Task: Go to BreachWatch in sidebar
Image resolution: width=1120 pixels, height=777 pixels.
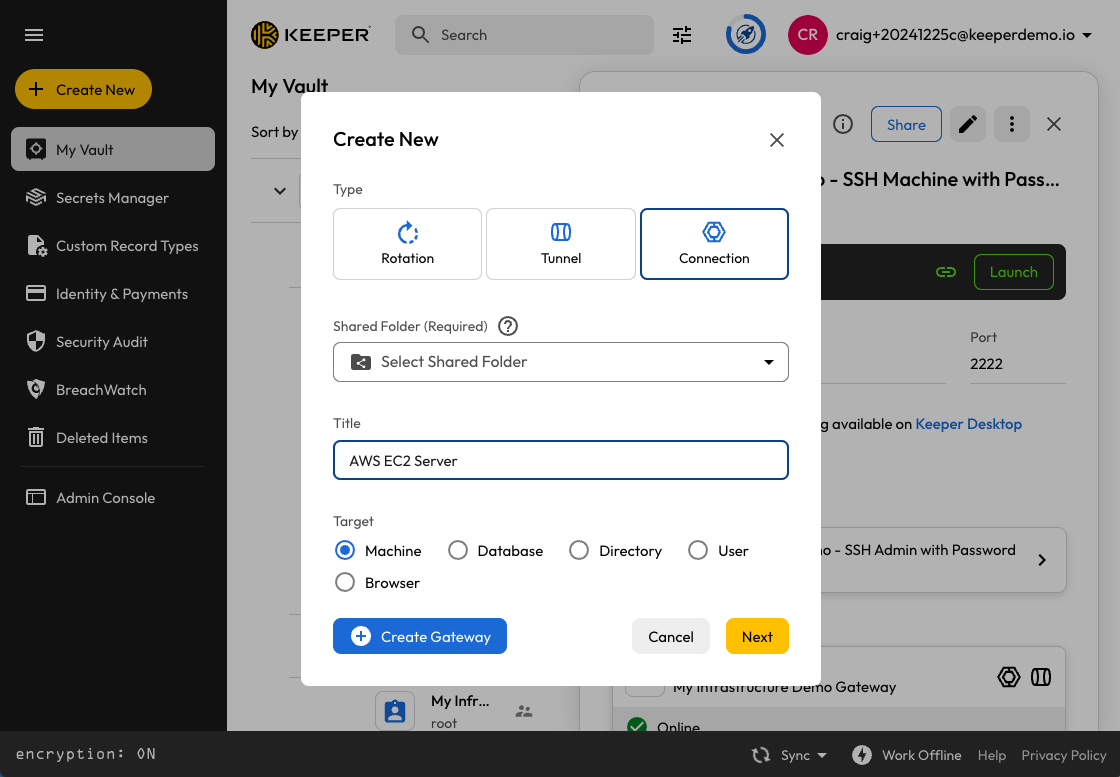Action: pos(101,390)
